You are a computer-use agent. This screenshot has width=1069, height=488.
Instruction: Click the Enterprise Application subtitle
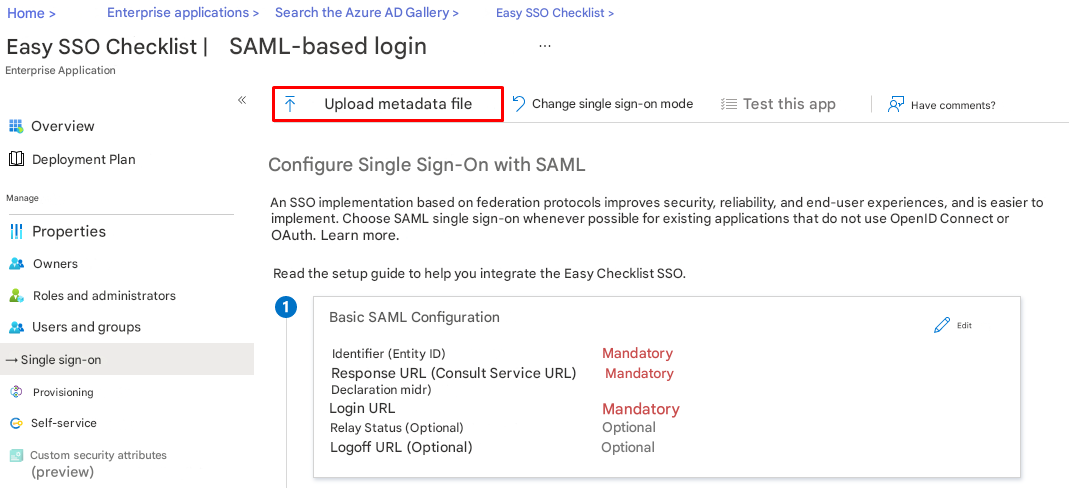coord(60,70)
